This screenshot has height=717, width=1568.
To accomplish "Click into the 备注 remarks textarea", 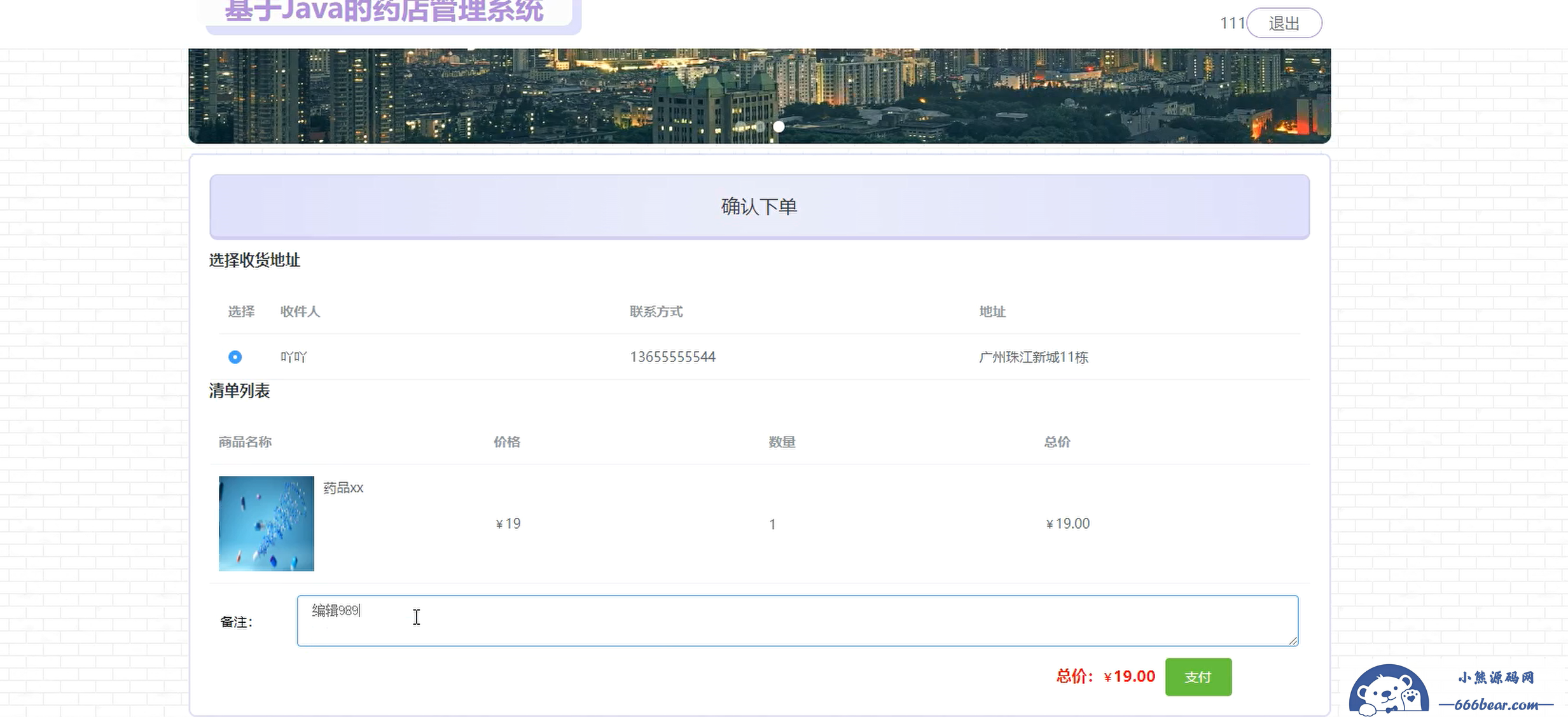I will coord(797,621).
